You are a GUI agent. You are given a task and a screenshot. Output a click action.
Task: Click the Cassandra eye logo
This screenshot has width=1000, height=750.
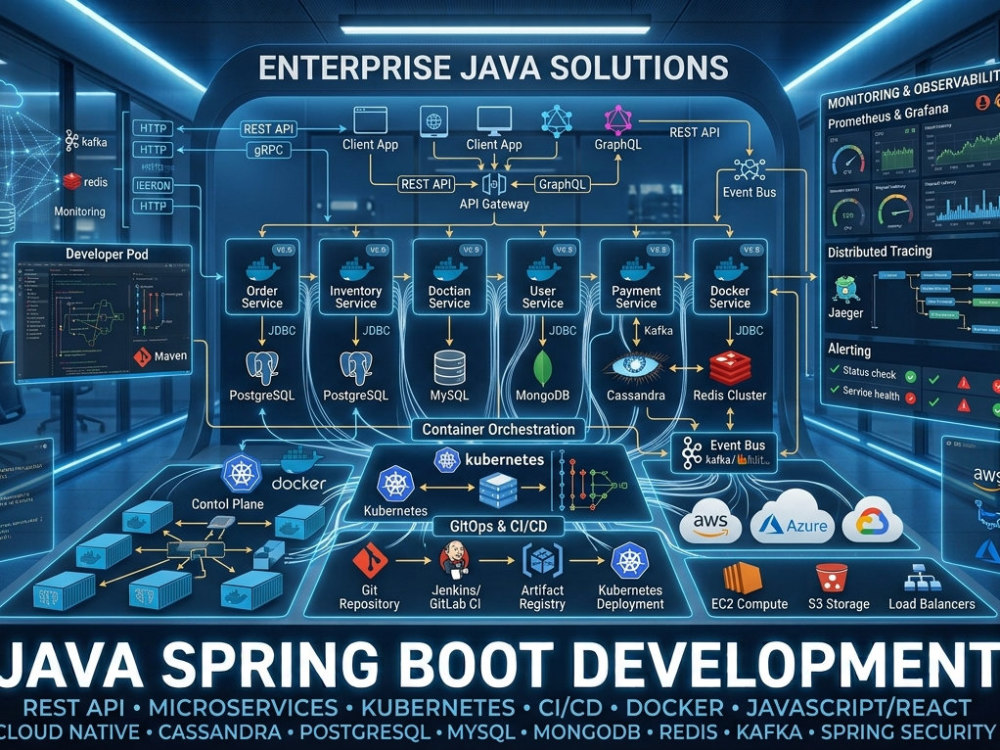click(x=635, y=367)
